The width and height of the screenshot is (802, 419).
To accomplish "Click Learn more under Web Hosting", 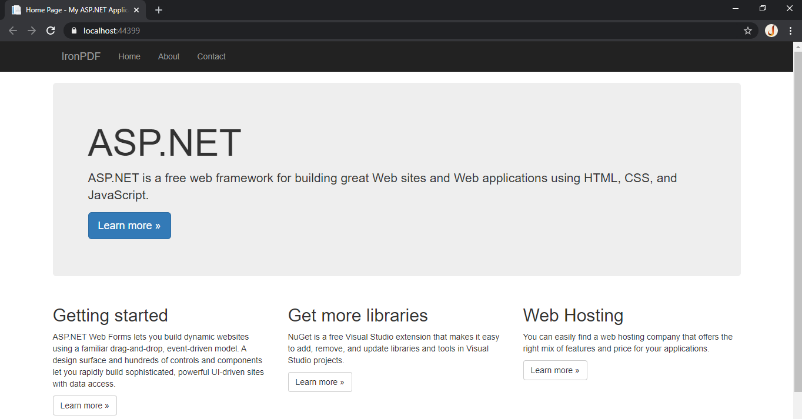I will [x=555, y=370].
